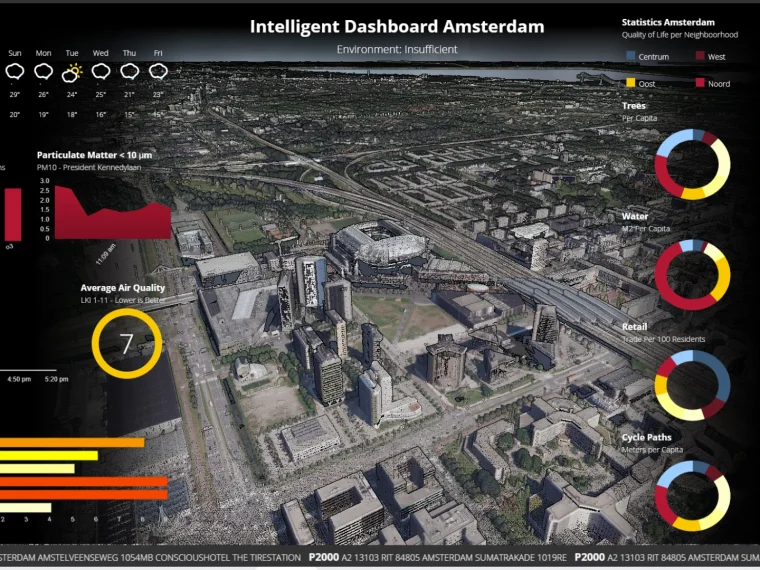This screenshot has height=570, width=760.
Task: Click the 'Water' chart heading
Action: click(x=635, y=216)
